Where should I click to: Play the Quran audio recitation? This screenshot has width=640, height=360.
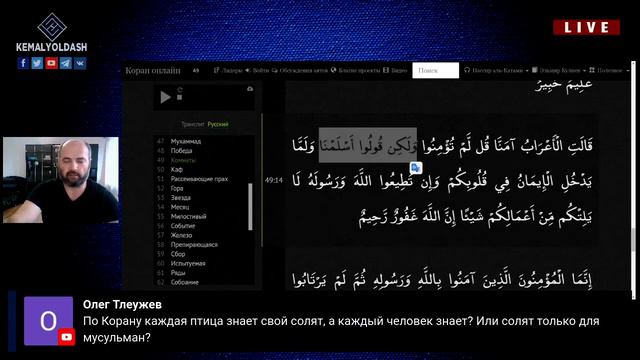(x=165, y=97)
